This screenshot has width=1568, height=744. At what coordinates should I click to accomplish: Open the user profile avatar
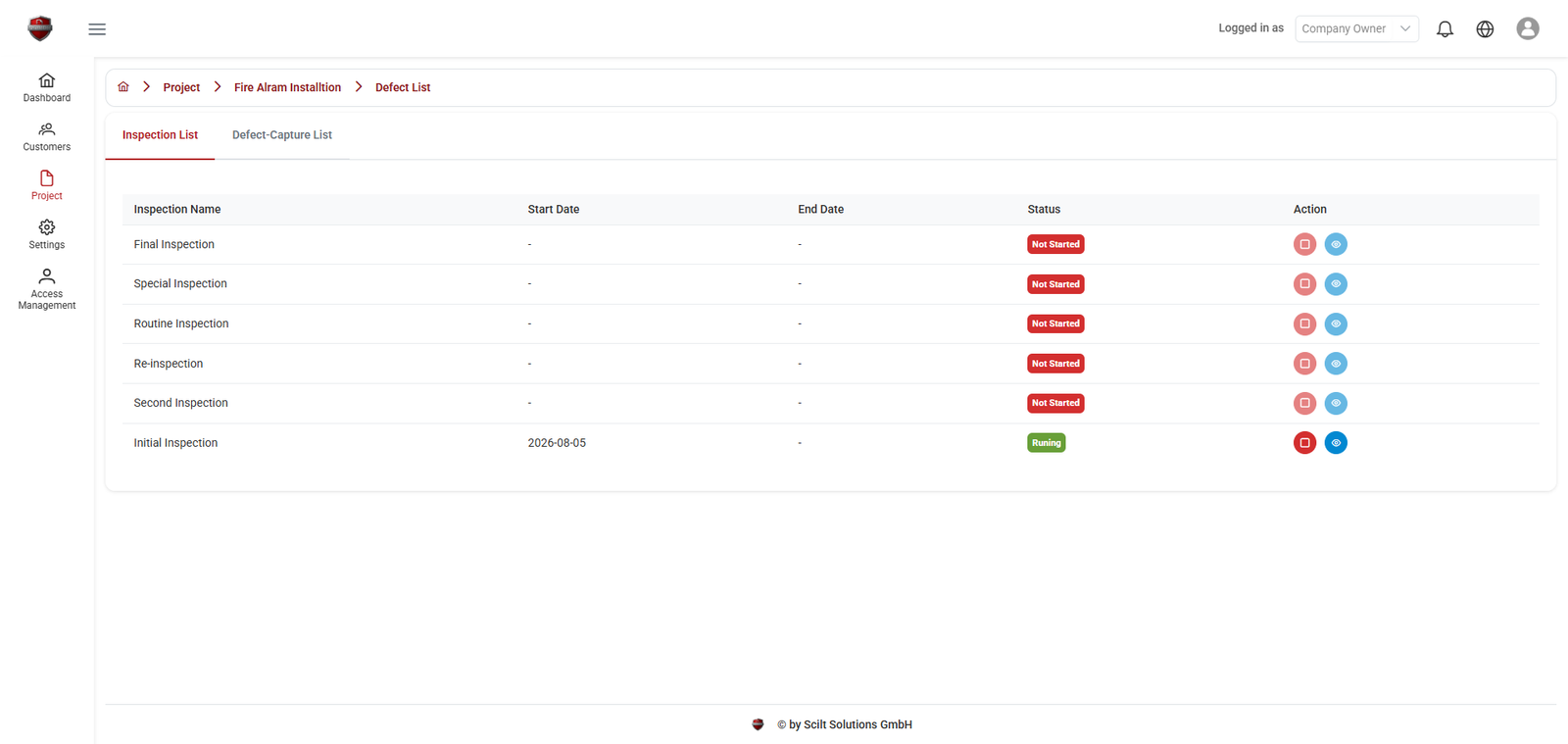[x=1527, y=28]
